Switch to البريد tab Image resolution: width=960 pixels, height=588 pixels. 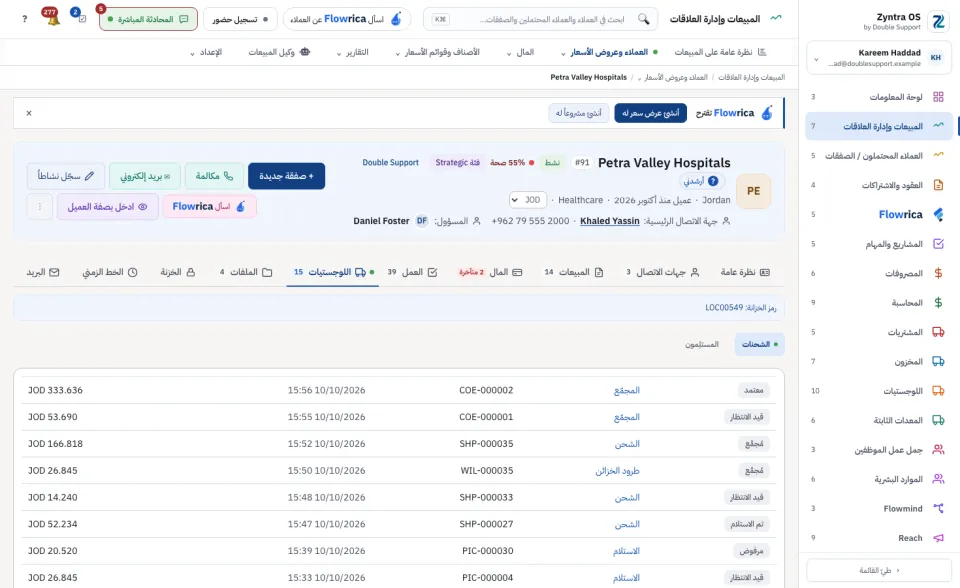43,272
